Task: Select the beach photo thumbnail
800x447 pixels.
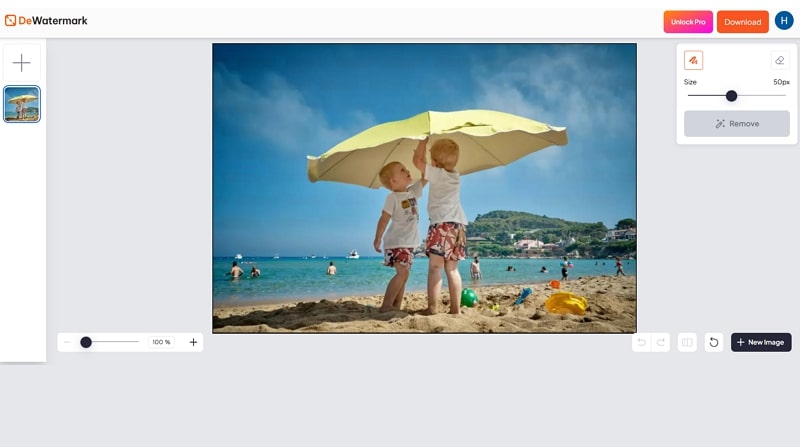Action: pos(22,104)
